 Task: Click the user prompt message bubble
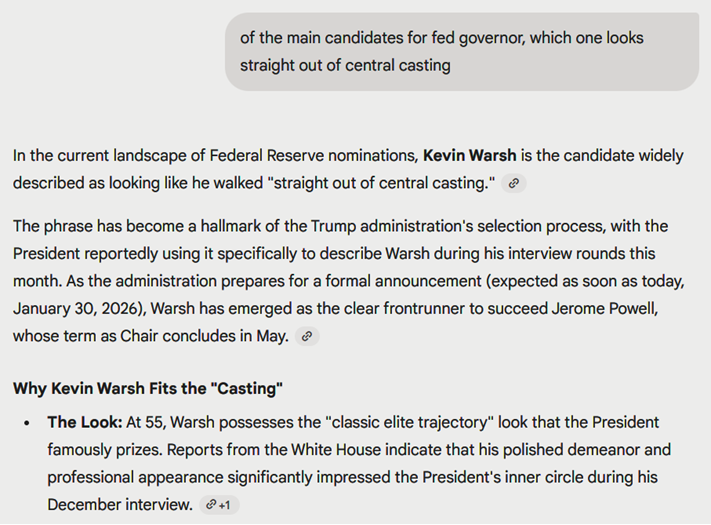tap(461, 52)
